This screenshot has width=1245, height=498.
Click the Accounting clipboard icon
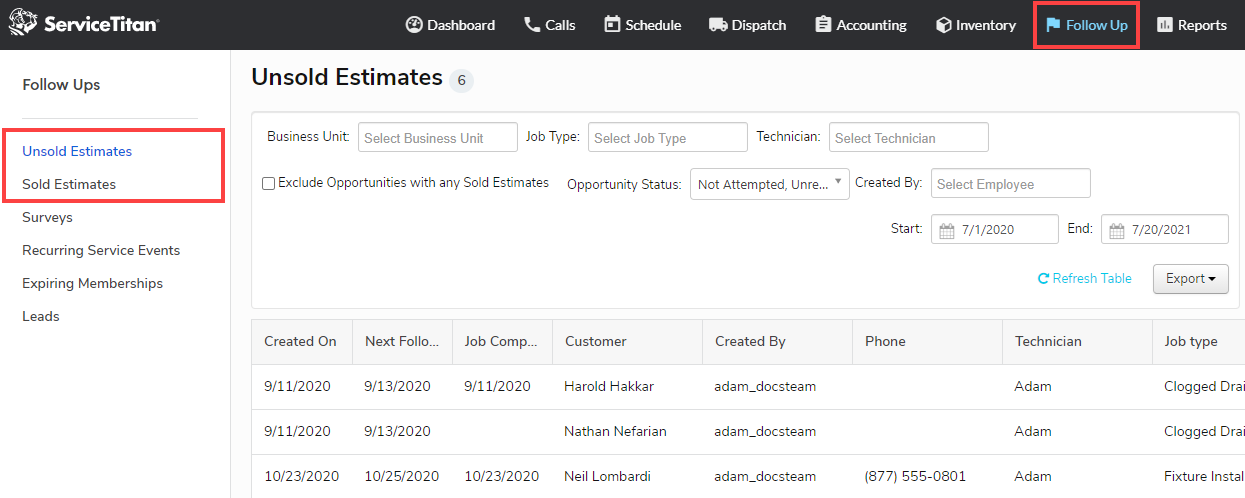pos(823,25)
